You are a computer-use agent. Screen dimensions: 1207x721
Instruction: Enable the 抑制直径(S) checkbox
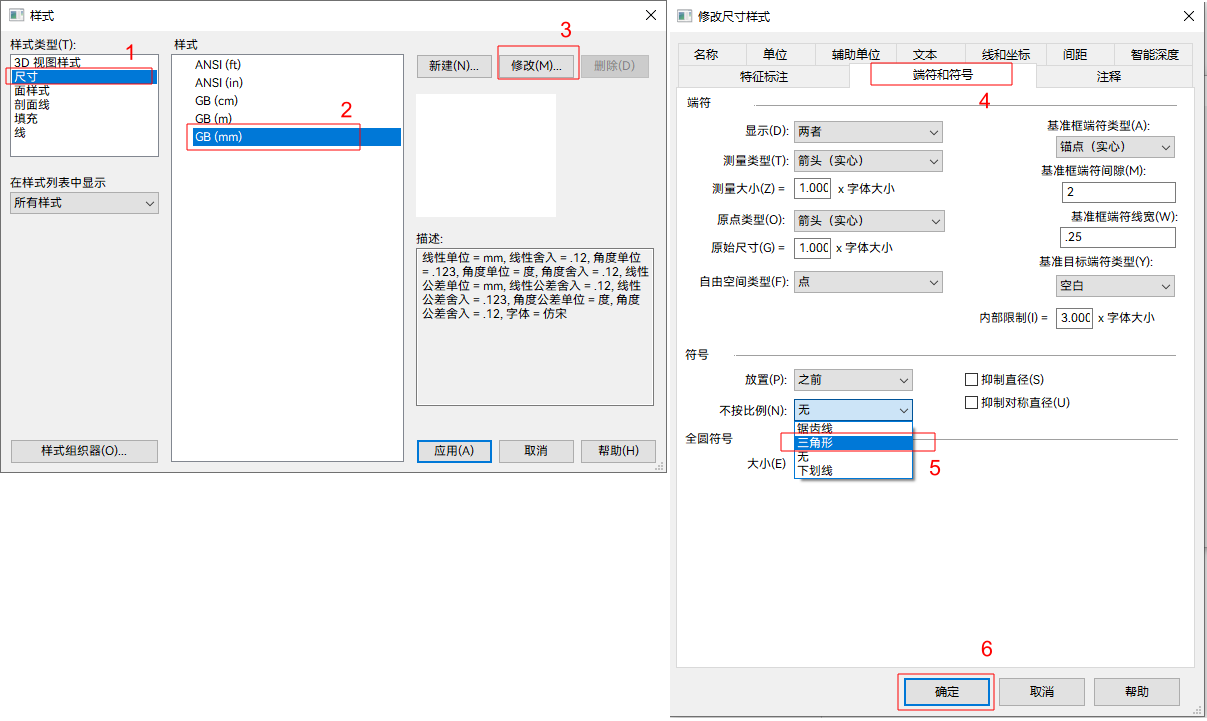coord(971,380)
